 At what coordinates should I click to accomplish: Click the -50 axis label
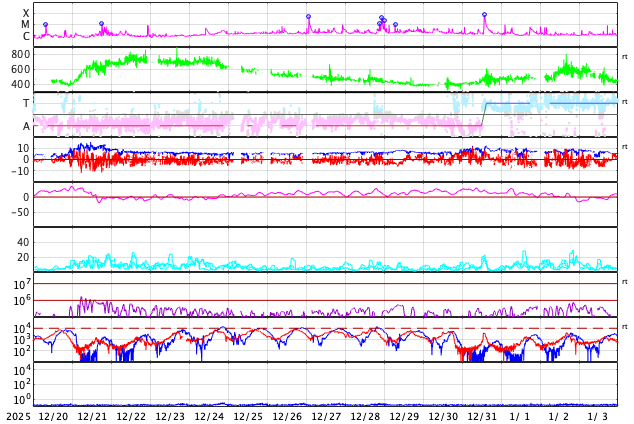(x=19, y=212)
